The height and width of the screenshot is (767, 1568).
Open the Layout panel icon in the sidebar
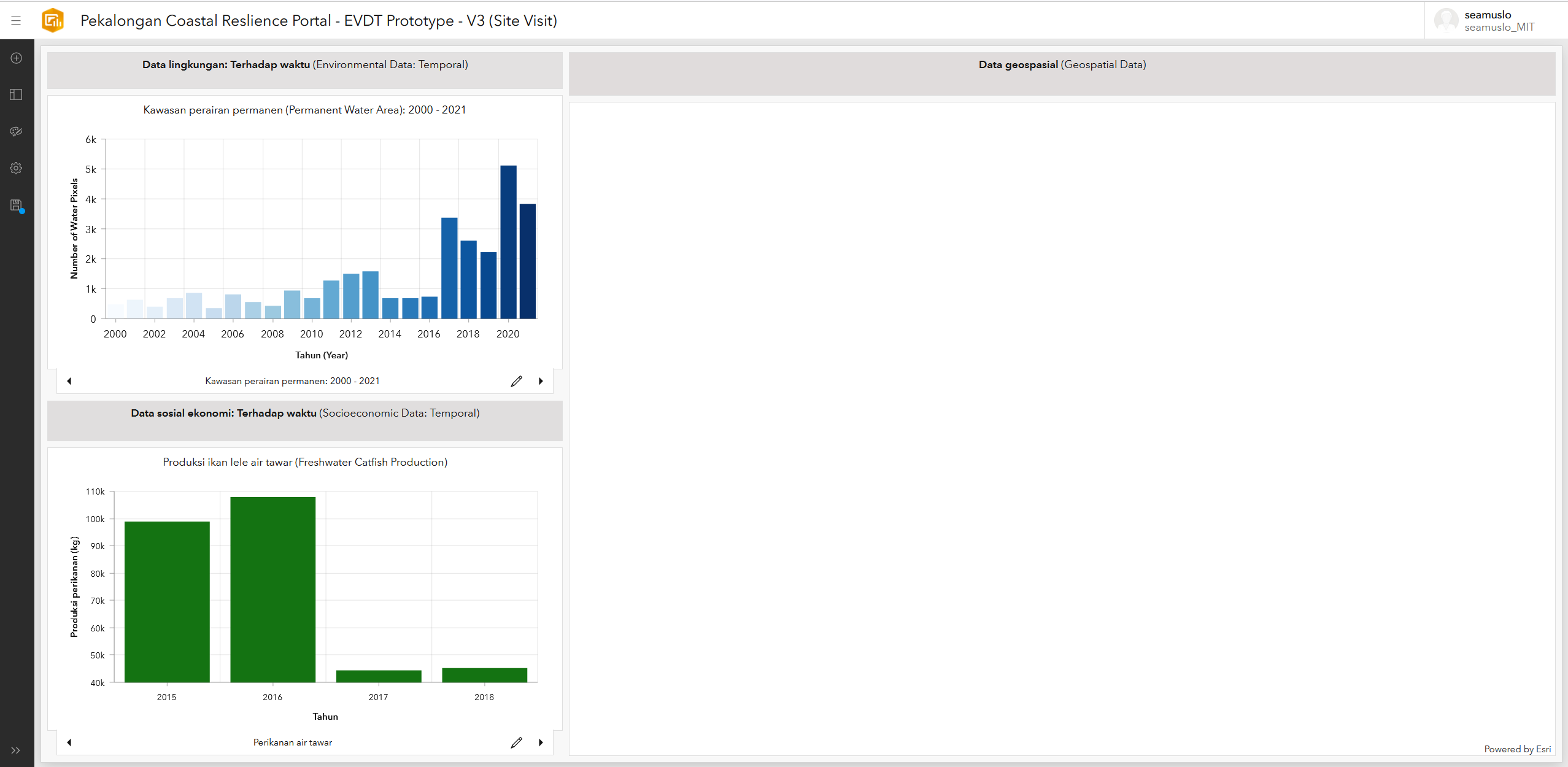coord(16,94)
